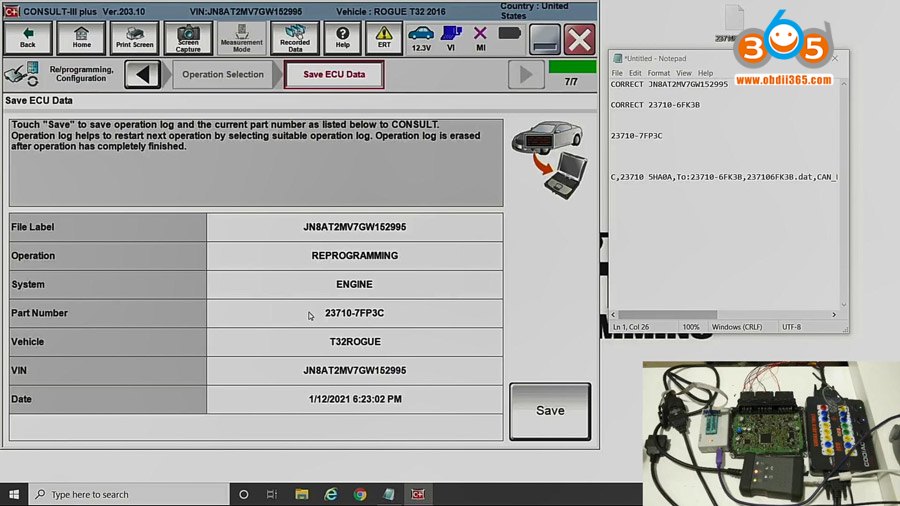Screen dimensions: 900x506
Task: Open Cortana circle icon on taskbar
Action: click(243, 494)
